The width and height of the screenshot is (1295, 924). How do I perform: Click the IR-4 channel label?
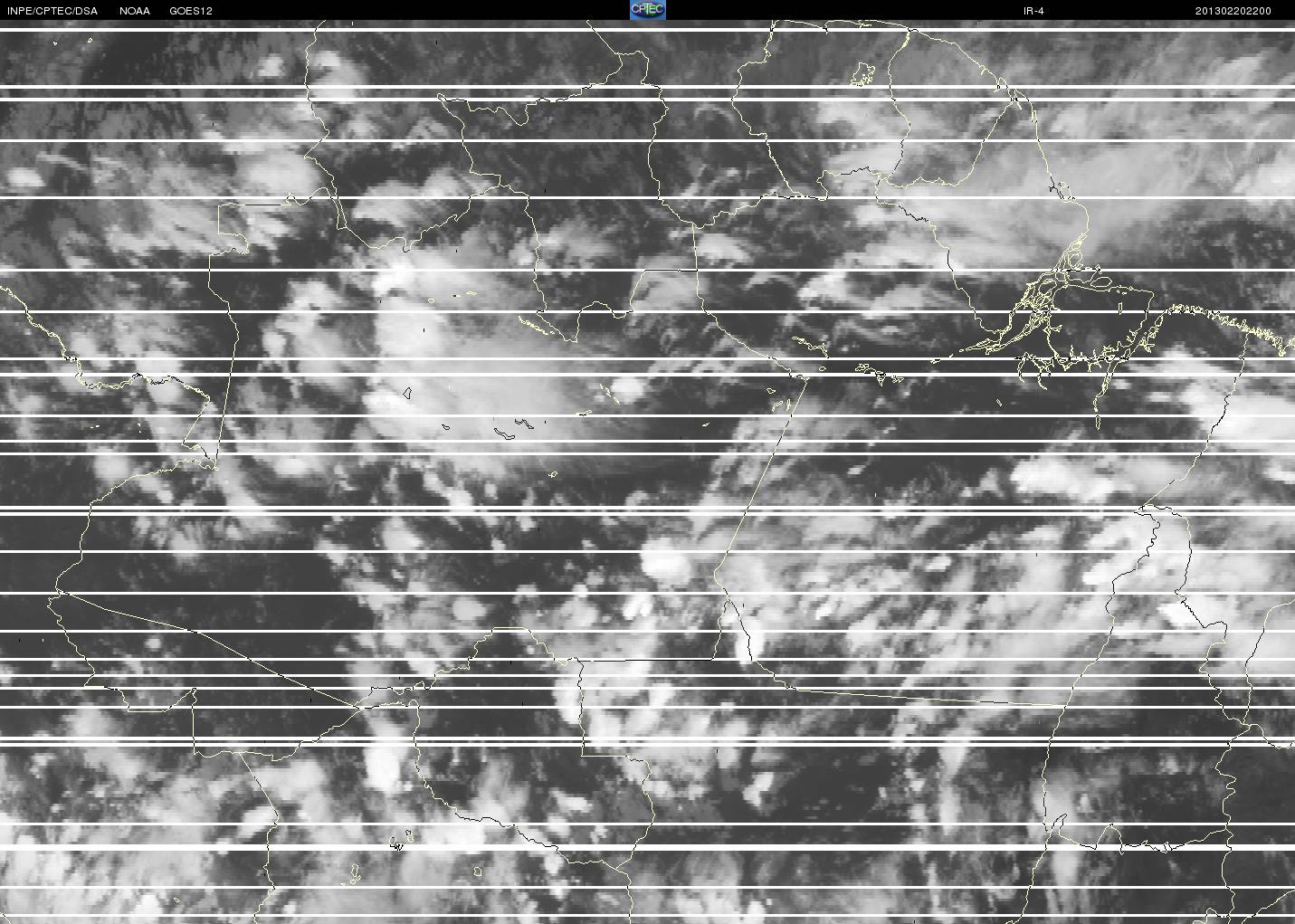pos(1033,11)
